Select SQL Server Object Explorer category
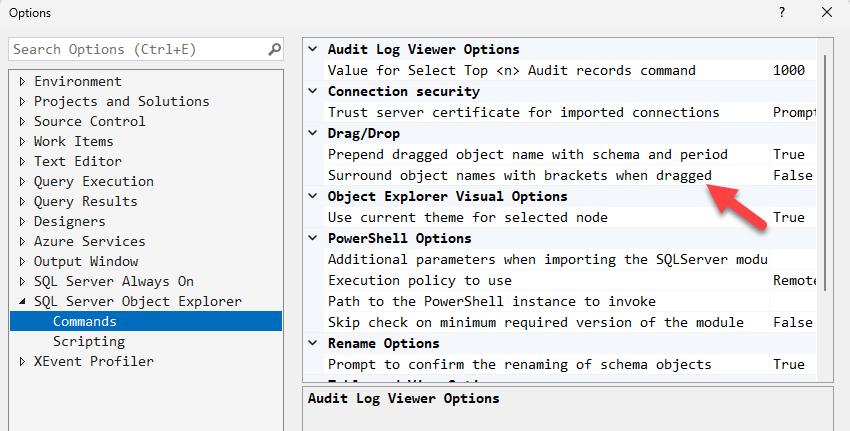 coord(138,301)
